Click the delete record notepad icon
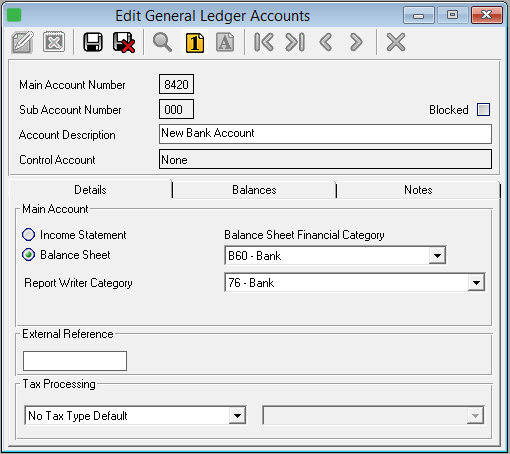 click(x=54, y=42)
